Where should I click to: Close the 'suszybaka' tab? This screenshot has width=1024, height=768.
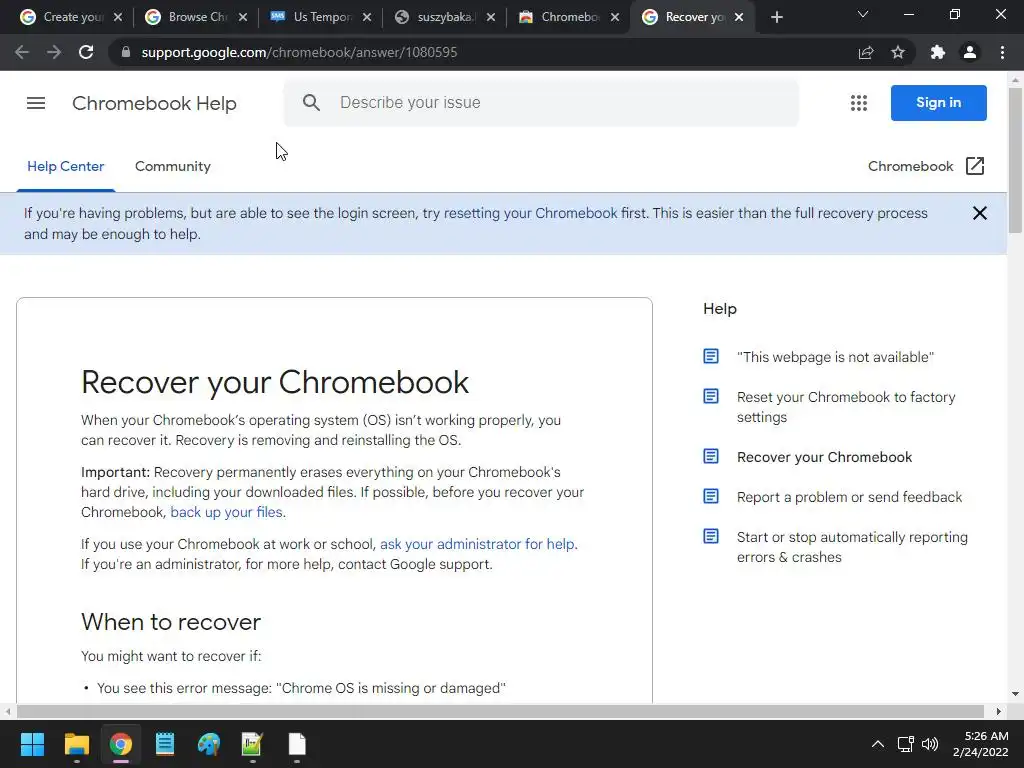(x=491, y=18)
